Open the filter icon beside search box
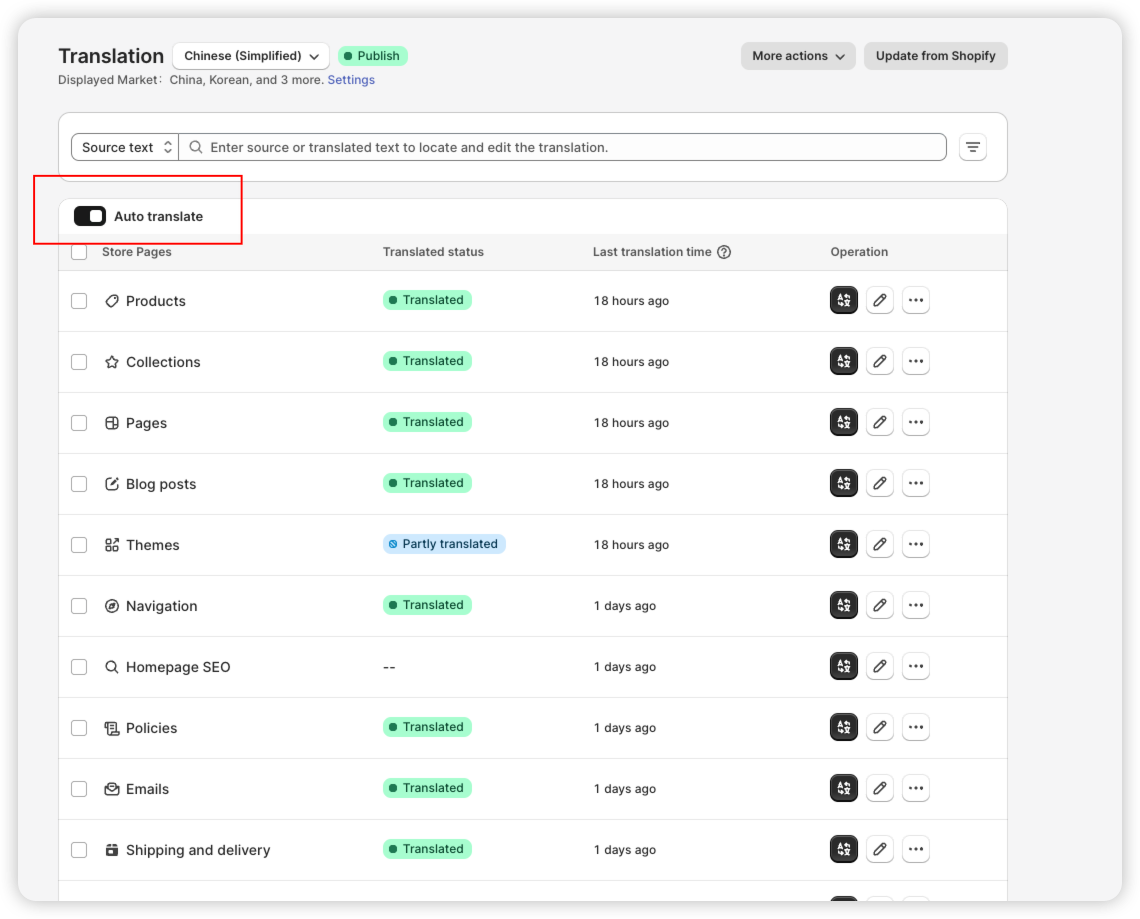This screenshot has height=919, width=1140. point(973,148)
